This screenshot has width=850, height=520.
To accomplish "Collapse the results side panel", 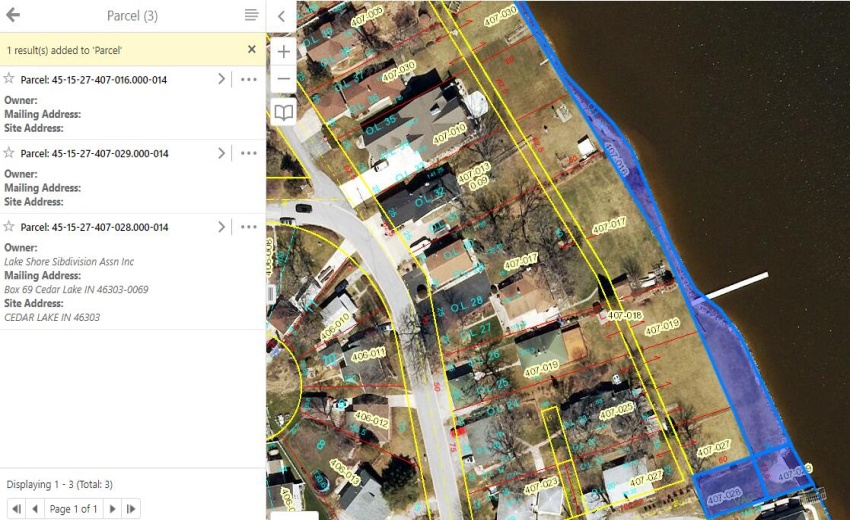I will 282,16.
